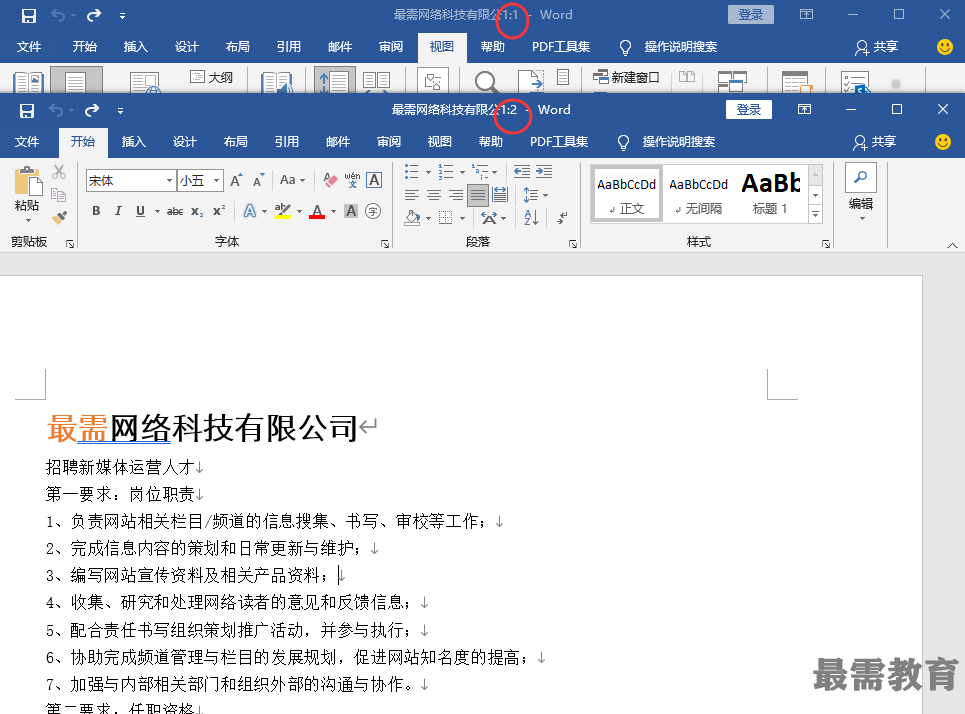Screen dimensions: 965x714
Task: Apply the 标题 1 style
Action: click(x=771, y=193)
